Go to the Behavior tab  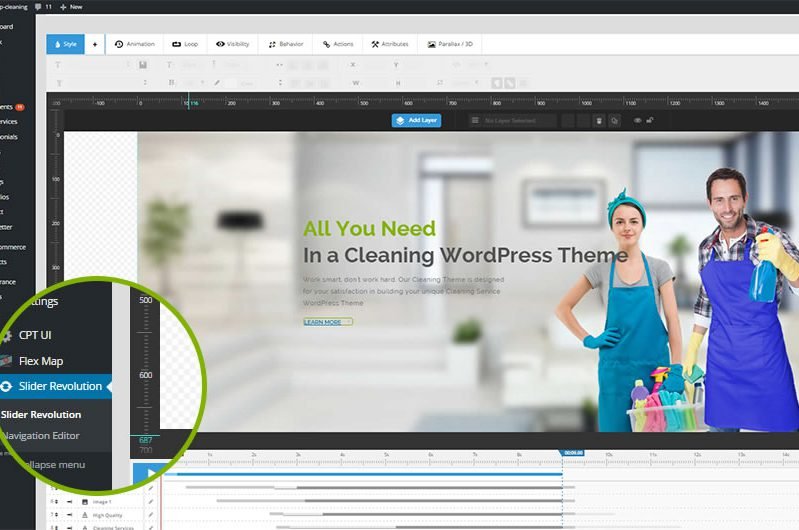tap(286, 44)
